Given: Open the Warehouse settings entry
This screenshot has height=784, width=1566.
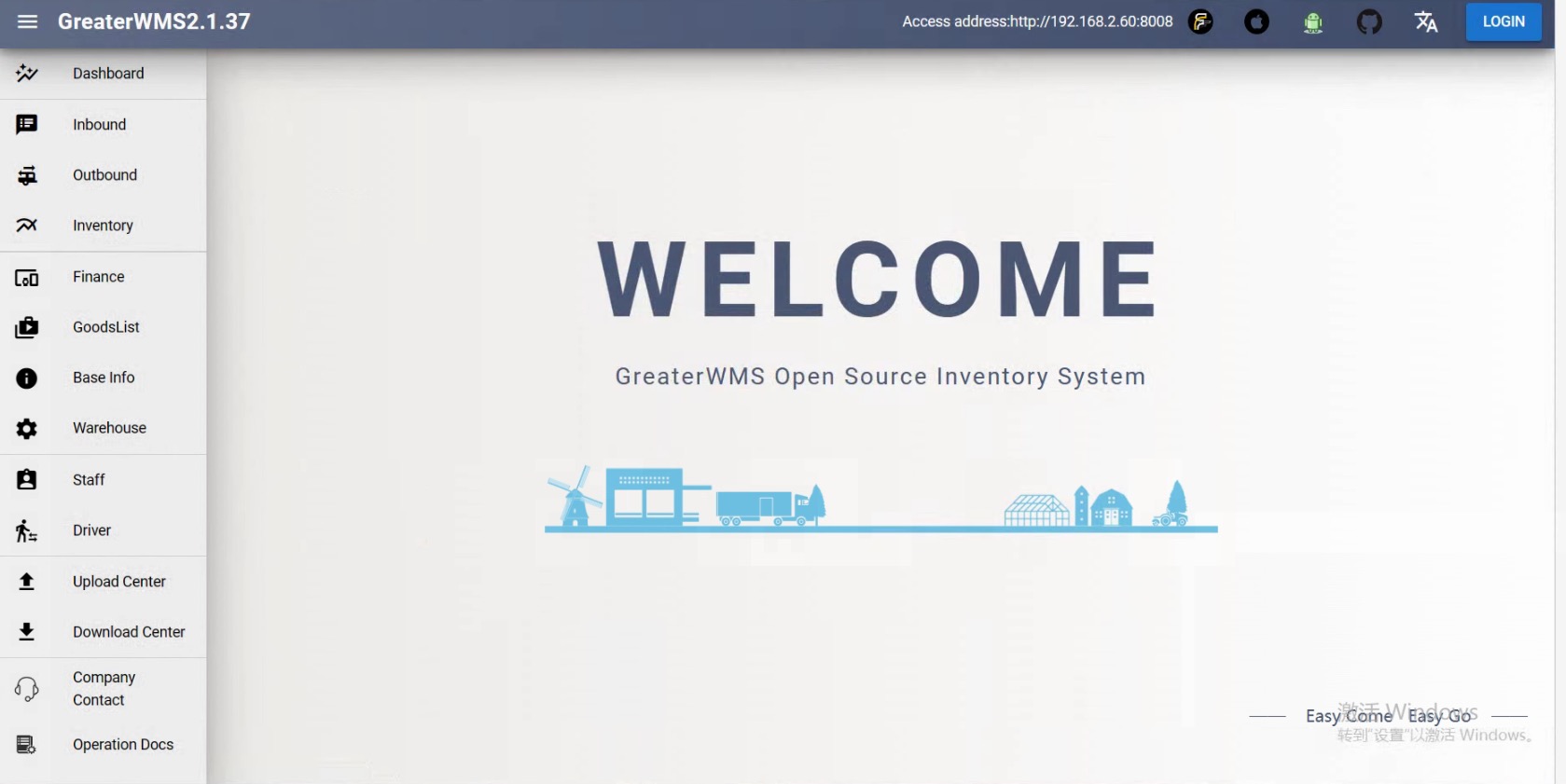Looking at the screenshot, I should coord(104,429).
